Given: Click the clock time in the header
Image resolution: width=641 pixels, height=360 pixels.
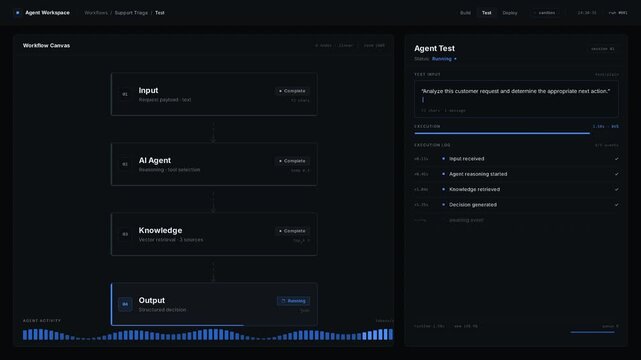Looking at the screenshot, I should 587,13.
